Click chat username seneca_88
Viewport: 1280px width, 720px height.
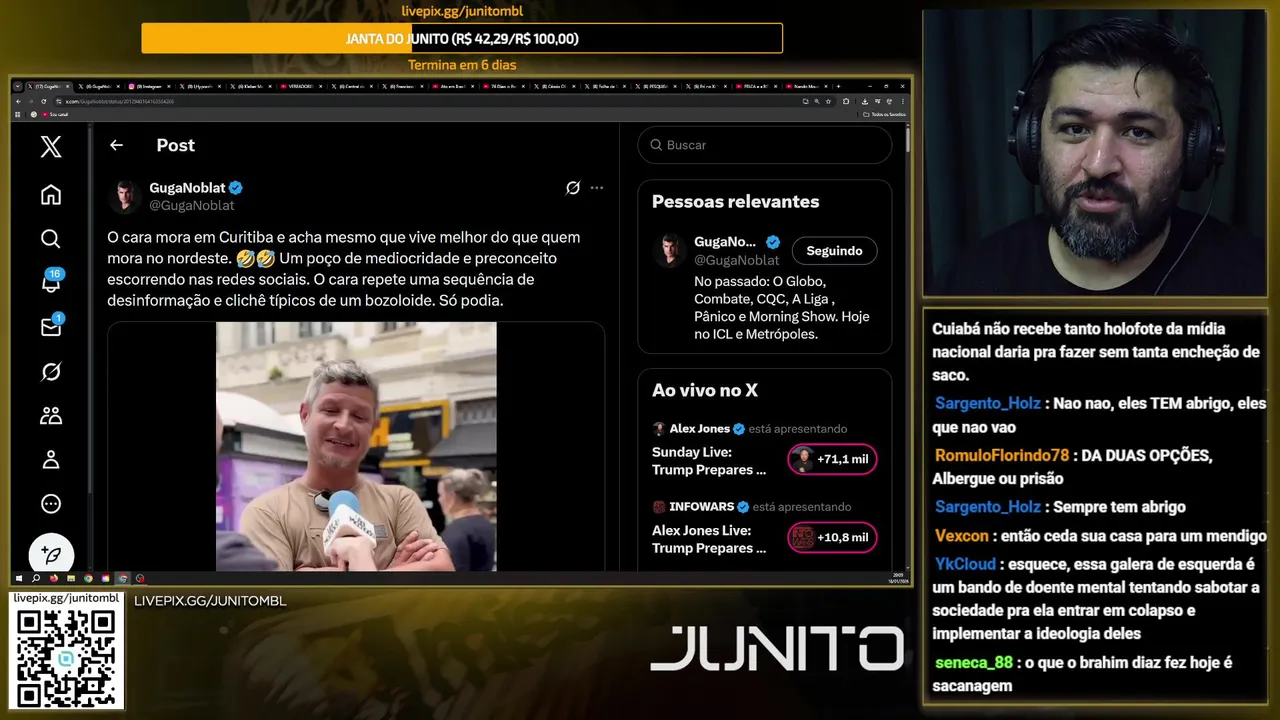pos(974,663)
